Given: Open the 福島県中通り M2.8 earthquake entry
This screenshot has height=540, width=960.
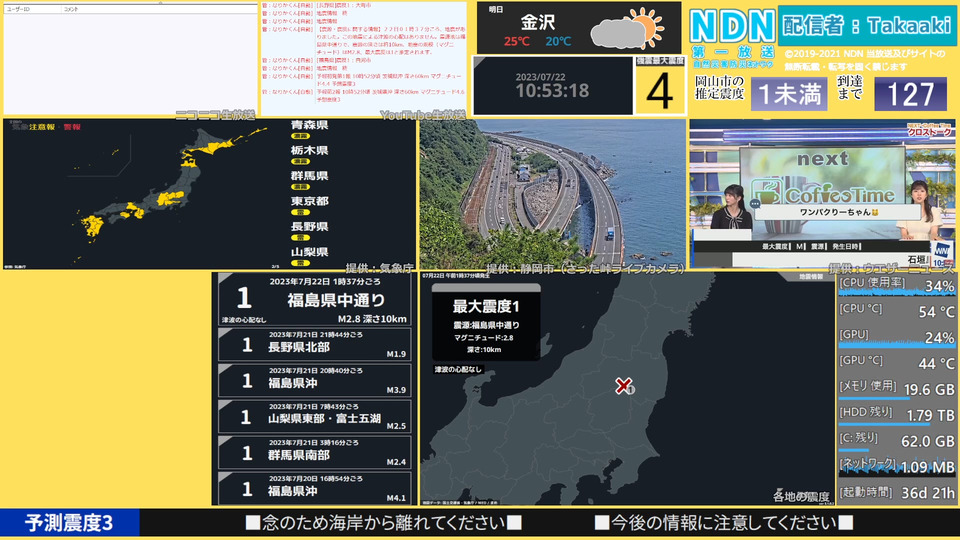Looking at the screenshot, I should (x=314, y=299).
